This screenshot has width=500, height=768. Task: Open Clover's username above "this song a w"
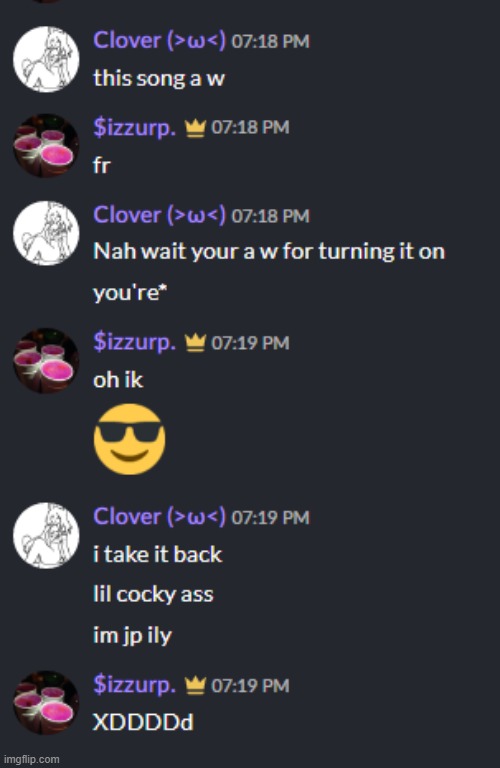coord(160,41)
